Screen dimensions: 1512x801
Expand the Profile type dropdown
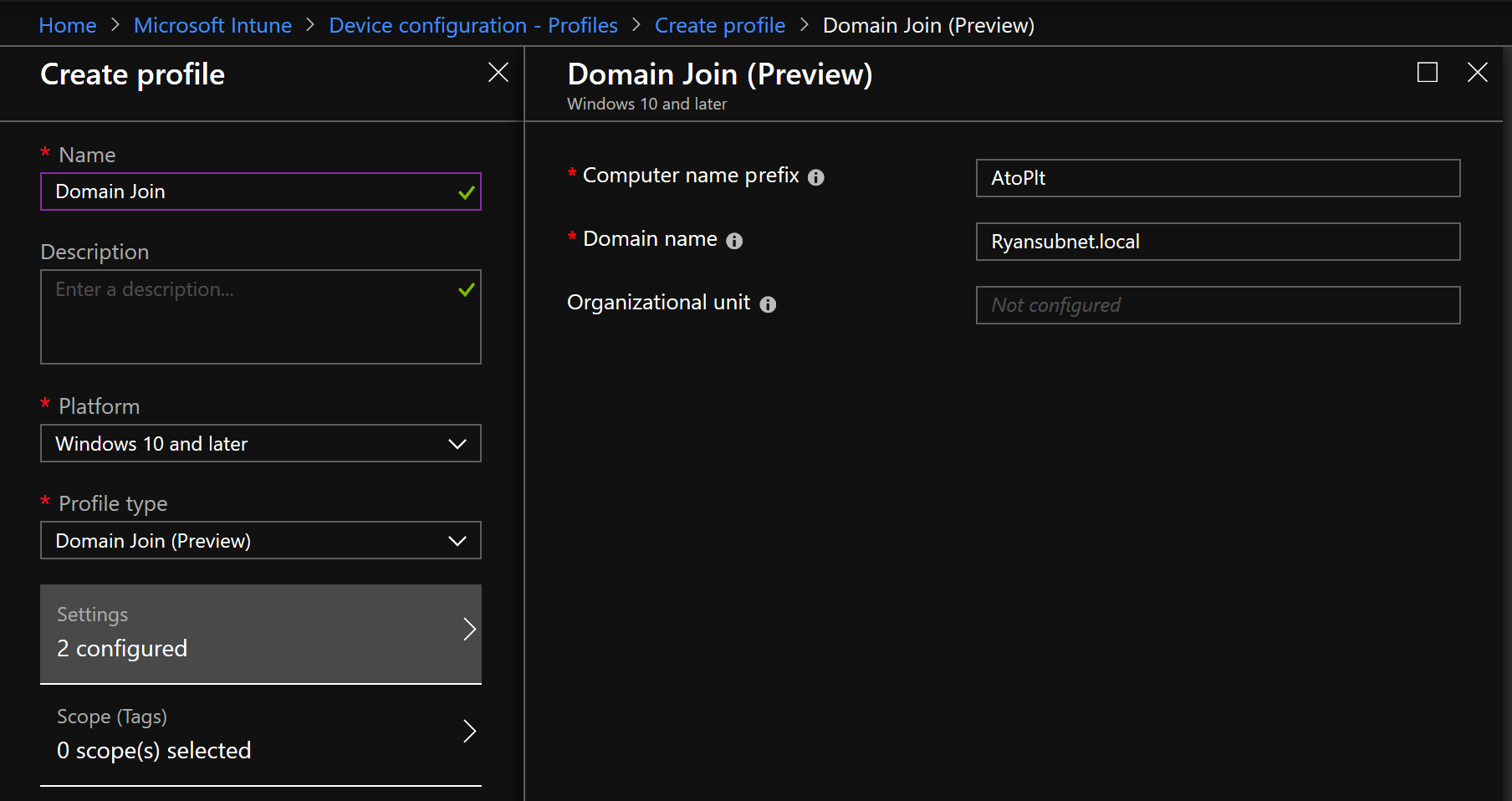261,540
